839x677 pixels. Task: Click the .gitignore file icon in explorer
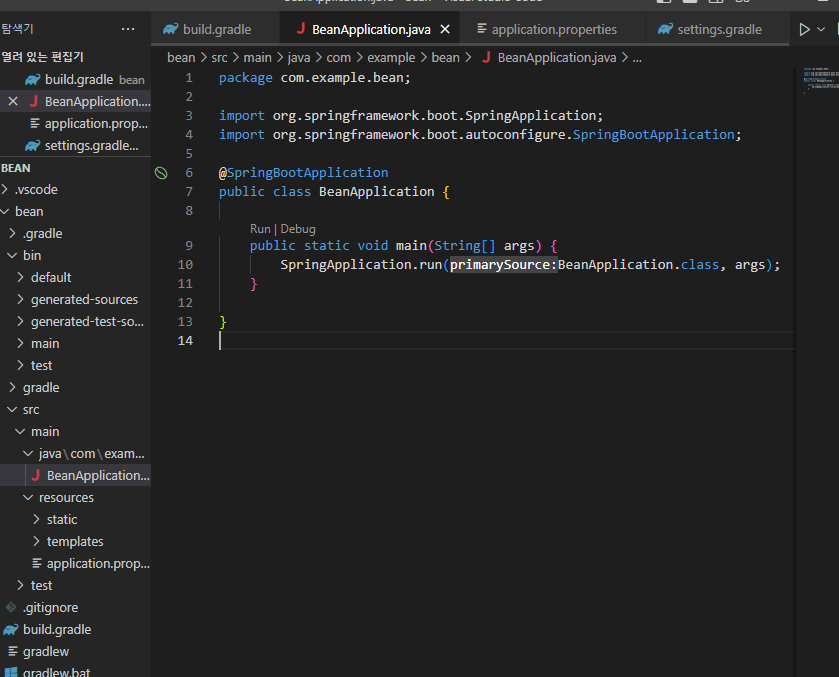pyautogui.click(x=11, y=608)
